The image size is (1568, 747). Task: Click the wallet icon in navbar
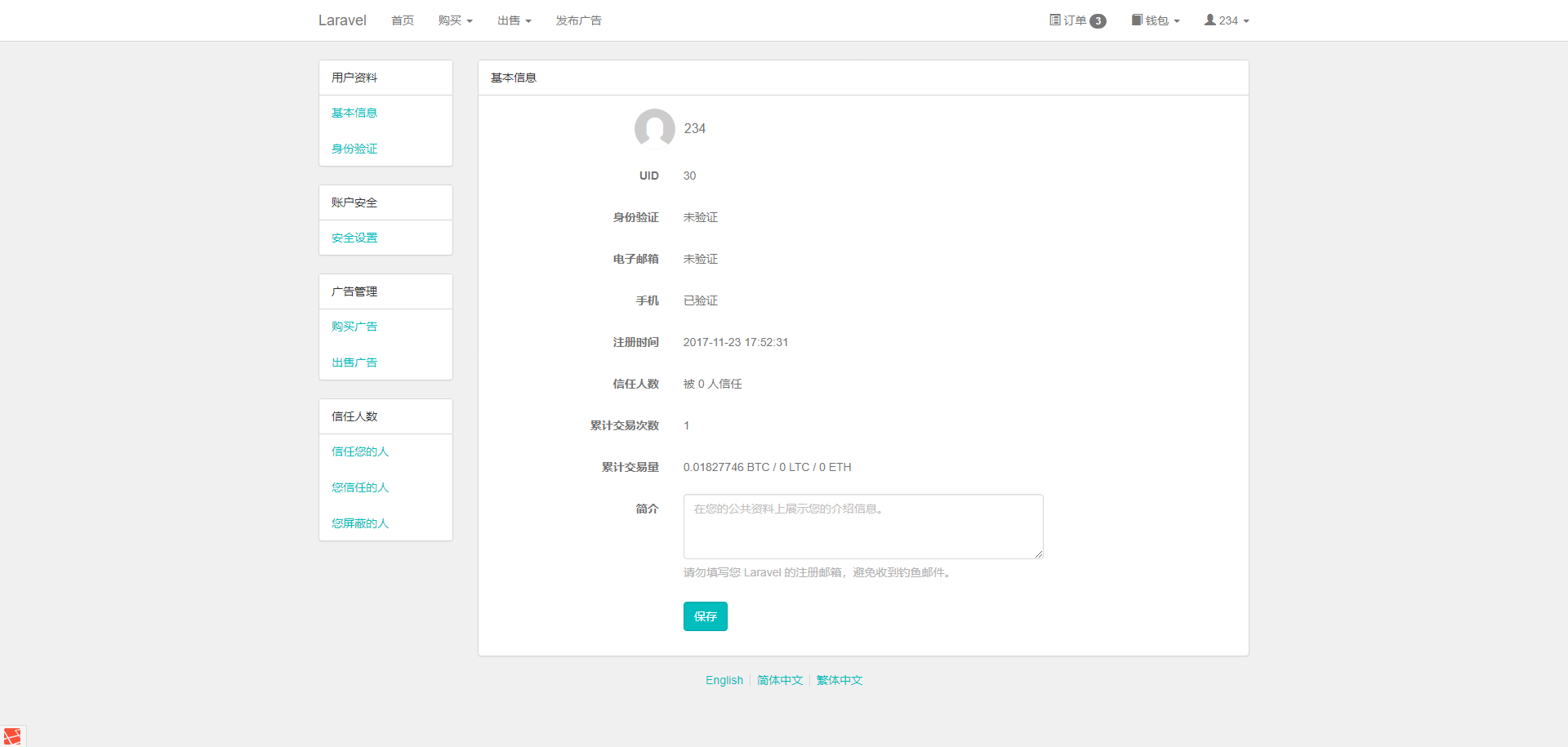point(1137,20)
